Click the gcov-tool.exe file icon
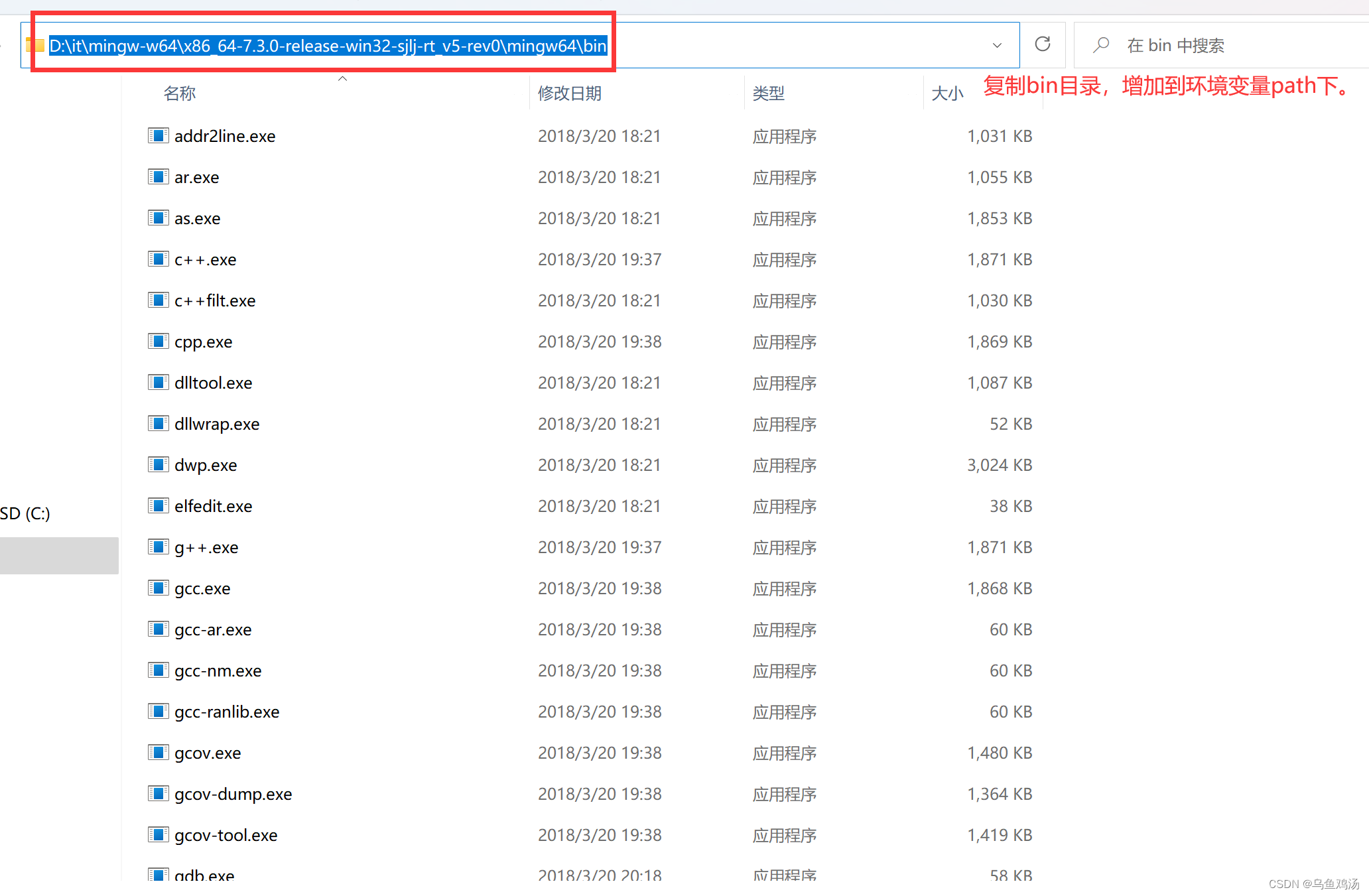 click(158, 834)
